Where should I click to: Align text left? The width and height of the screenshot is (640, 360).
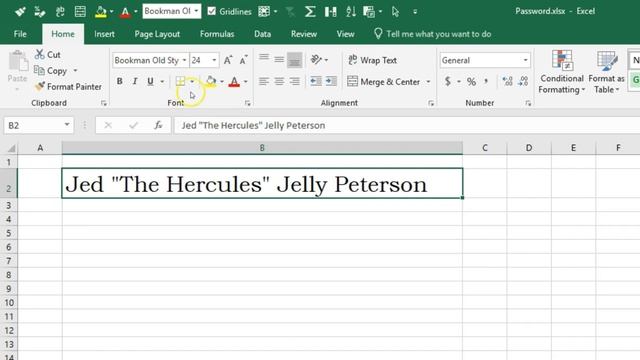pos(264,81)
